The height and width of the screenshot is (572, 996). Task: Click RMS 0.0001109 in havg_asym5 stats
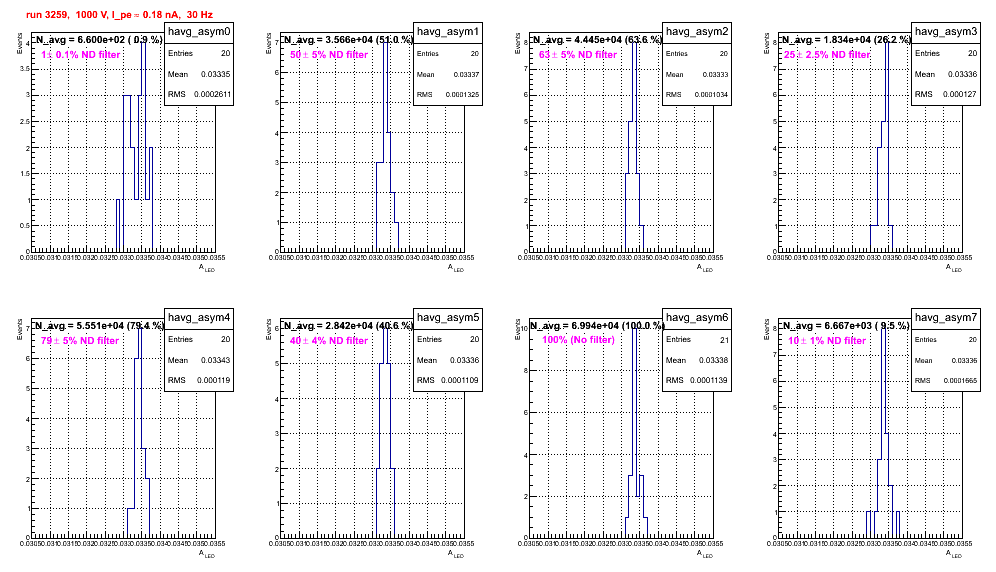point(448,380)
